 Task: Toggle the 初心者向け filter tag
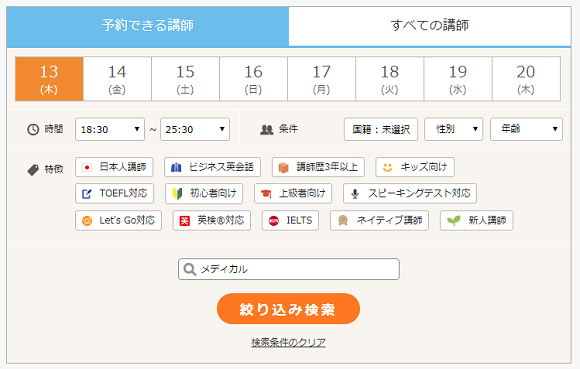[x=204, y=193]
